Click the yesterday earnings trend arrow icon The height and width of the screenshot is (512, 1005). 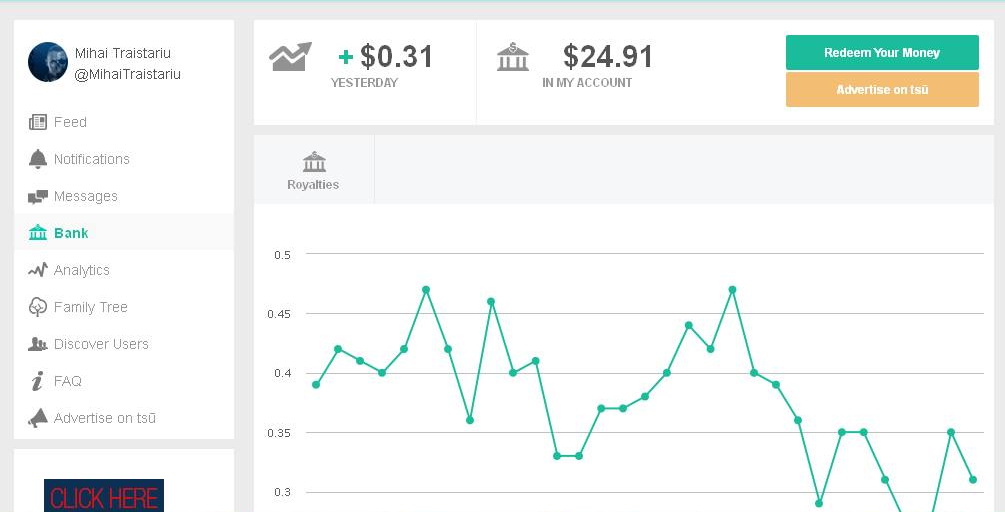tap(290, 57)
